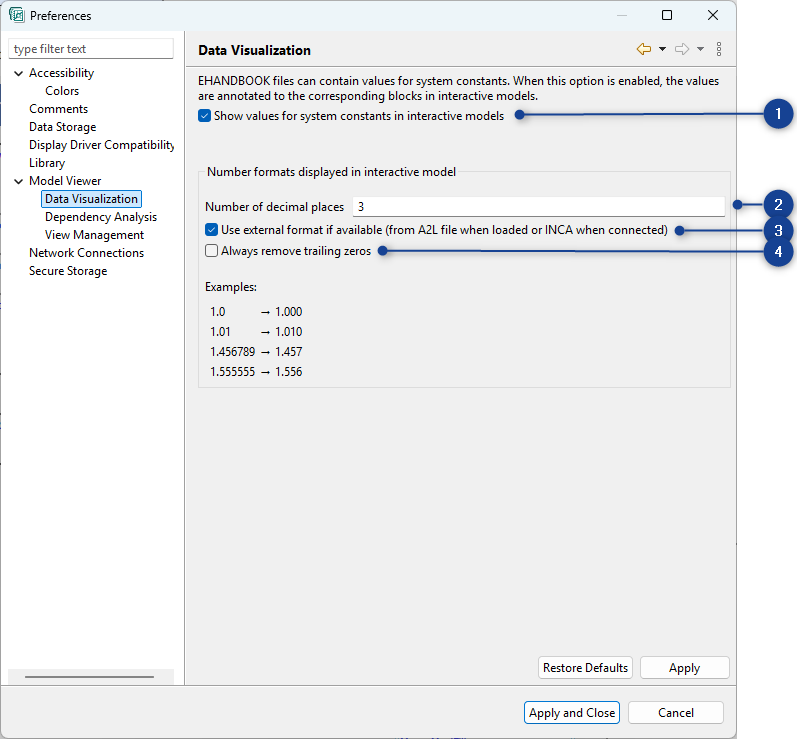
Task: Click the example line 1.456789 → 1.457
Action: 256,352
